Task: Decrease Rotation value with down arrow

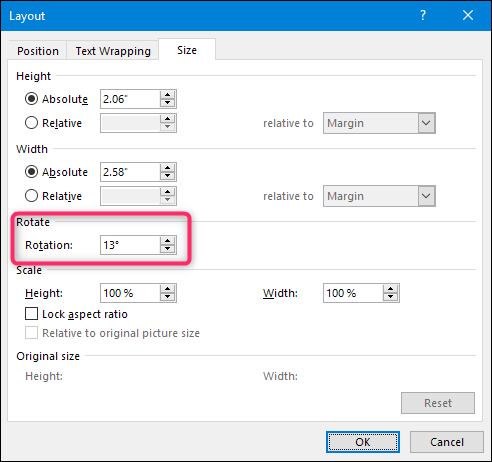Action: tap(167, 249)
